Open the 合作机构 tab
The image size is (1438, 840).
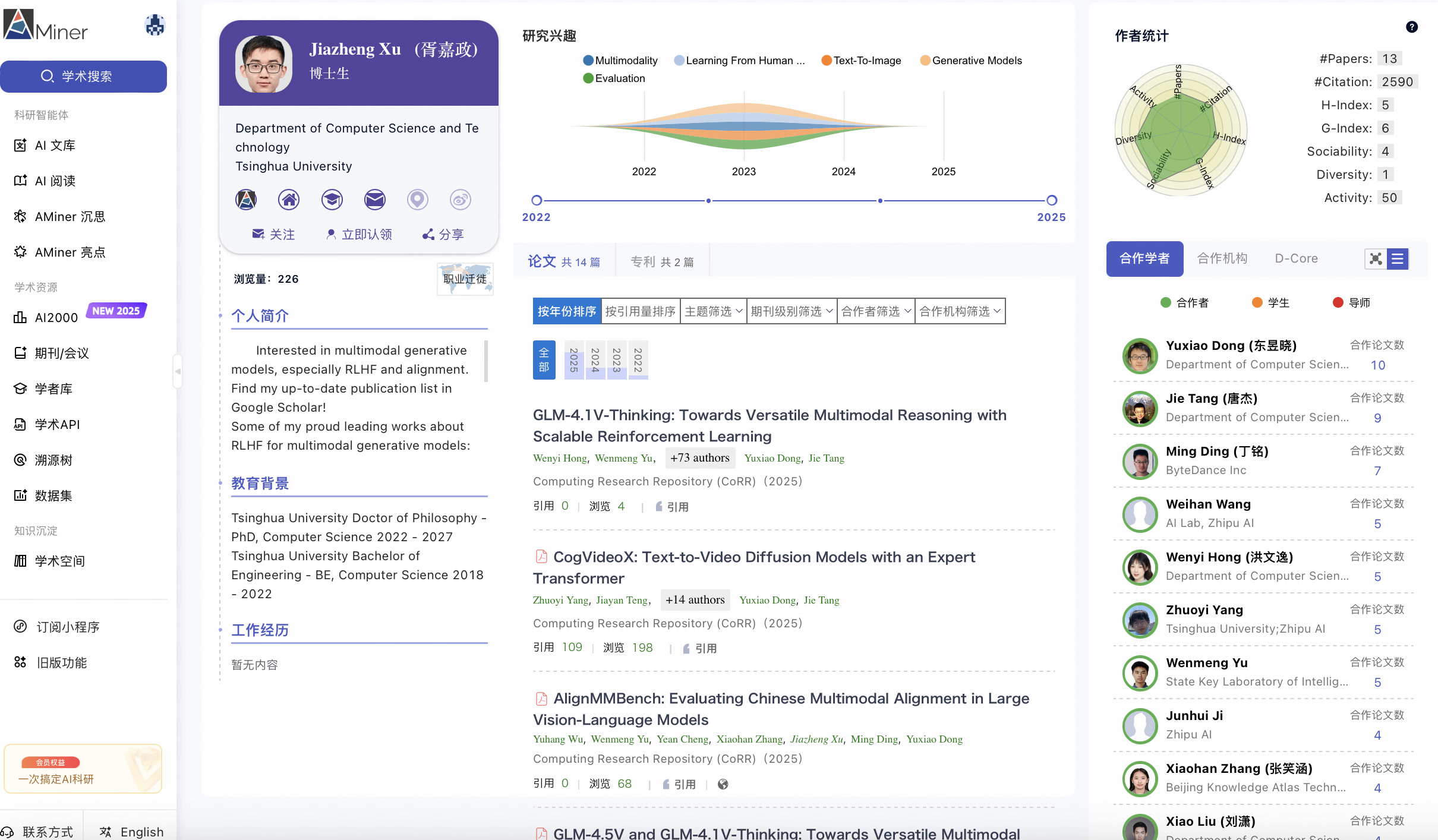tap(1222, 258)
